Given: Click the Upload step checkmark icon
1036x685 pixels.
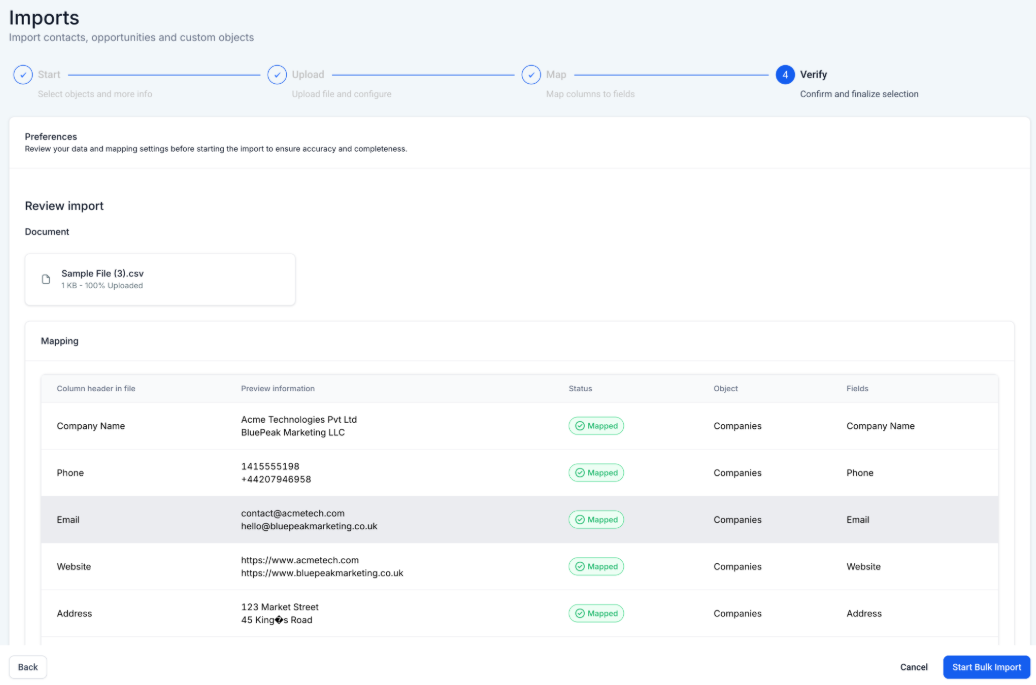Looking at the screenshot, I should tap(277, 75).
